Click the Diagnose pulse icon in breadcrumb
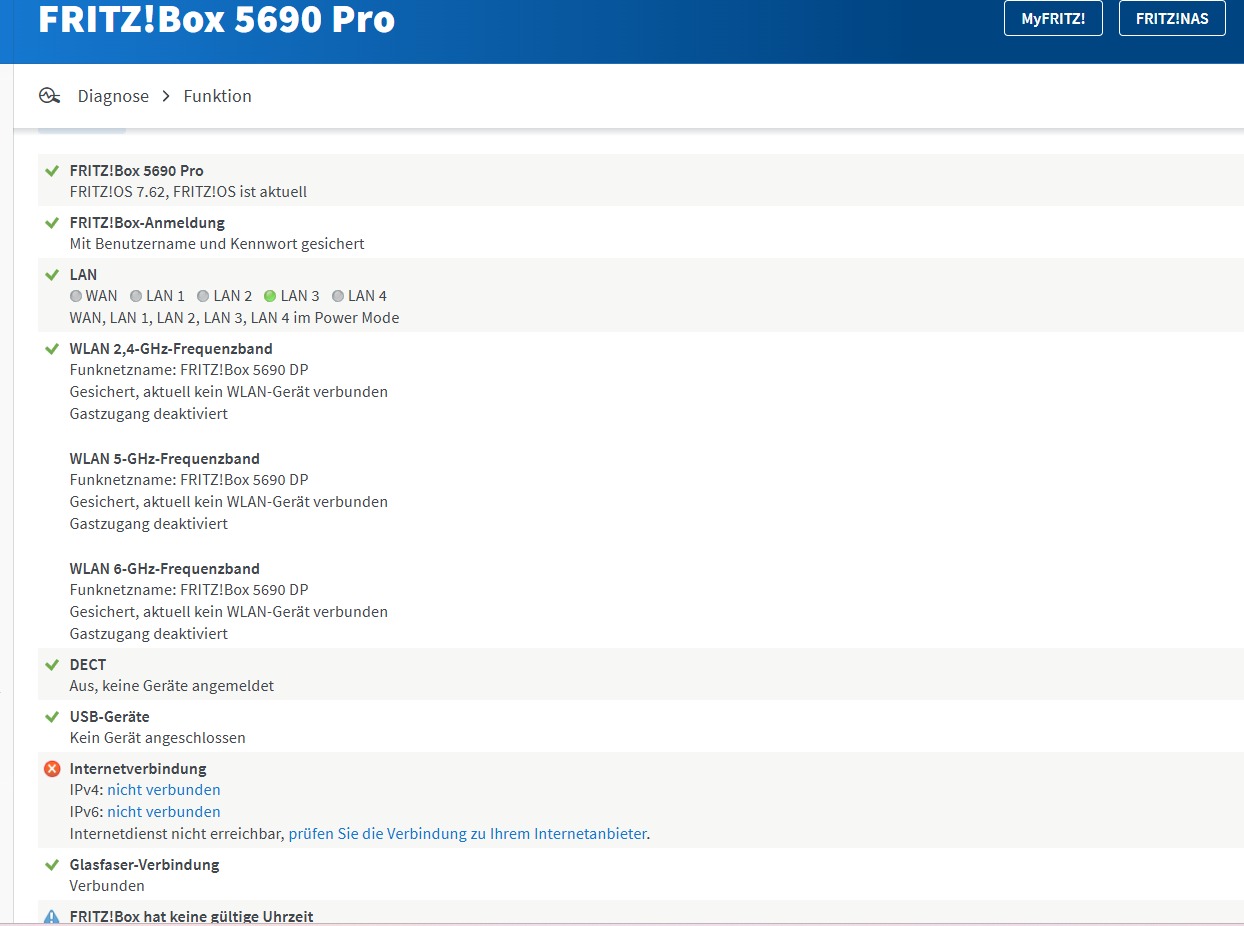The height and width of the screenshot is (926, 1244). (x=50, y=96)
